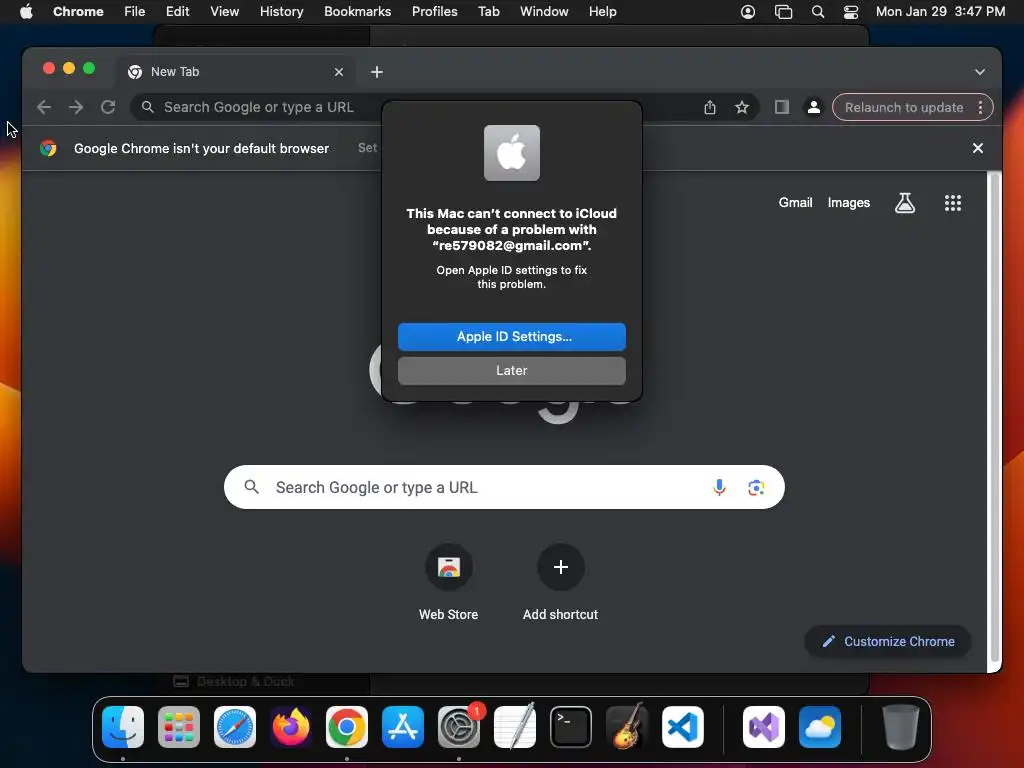Open Chrome three-dot menu
The width and height of the screenshot is (1024, 768).
[x=980, y=107]
